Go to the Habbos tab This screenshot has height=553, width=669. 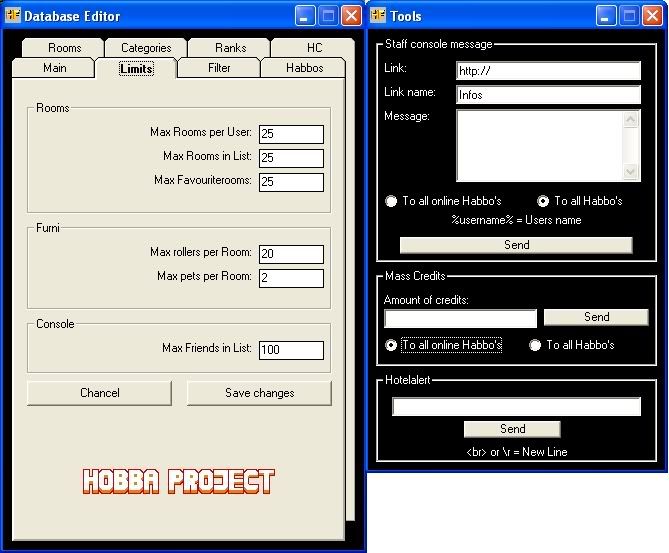pyautogui.click(x=303, y=68)
